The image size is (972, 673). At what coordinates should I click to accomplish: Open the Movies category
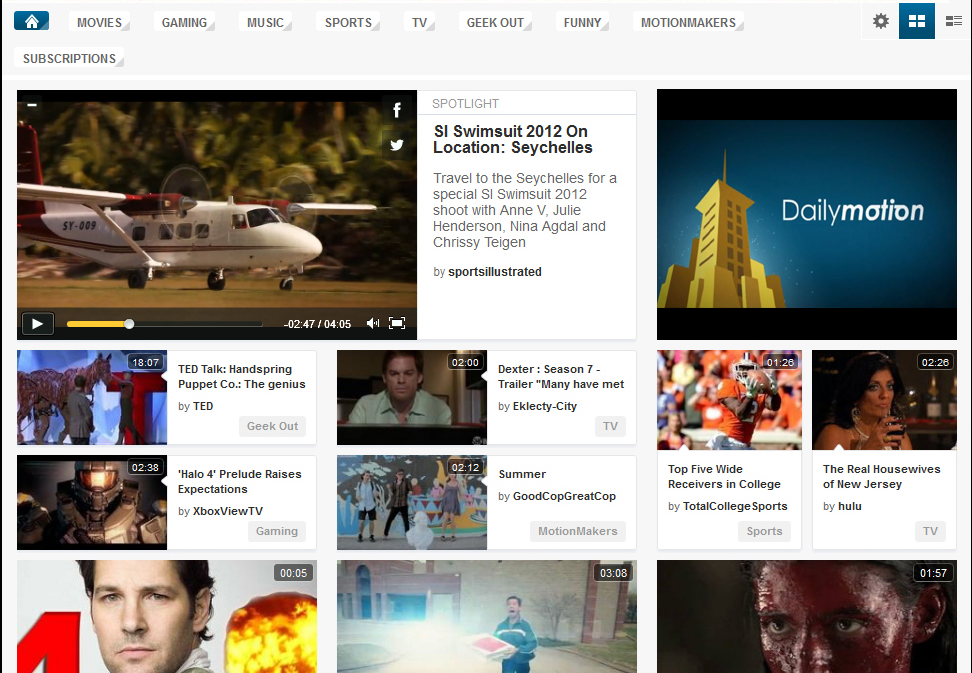[x=99, y=22]
